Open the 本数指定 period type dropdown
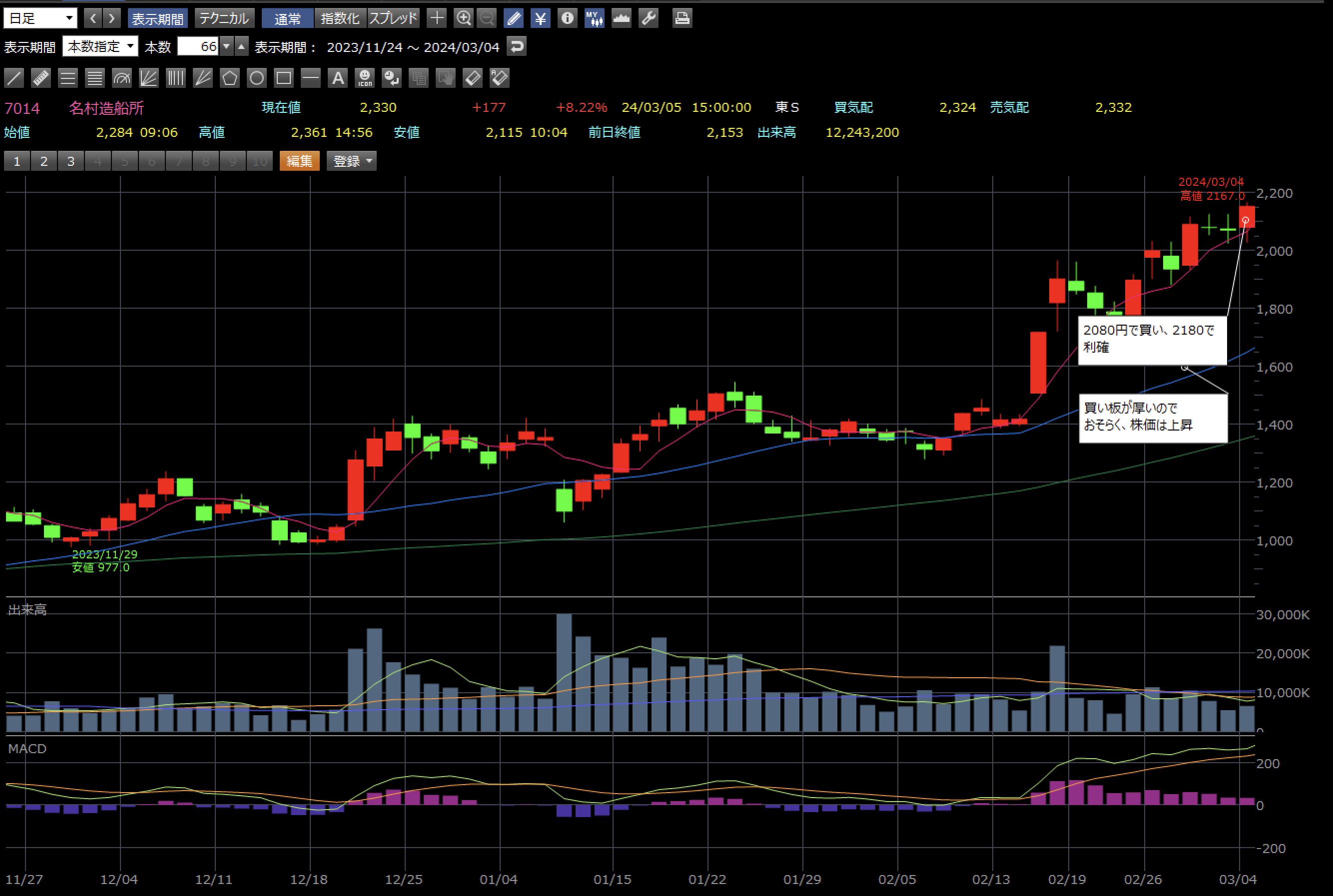Image resolution: width=1333 pixels, height=896 pixels. point(100,46)
